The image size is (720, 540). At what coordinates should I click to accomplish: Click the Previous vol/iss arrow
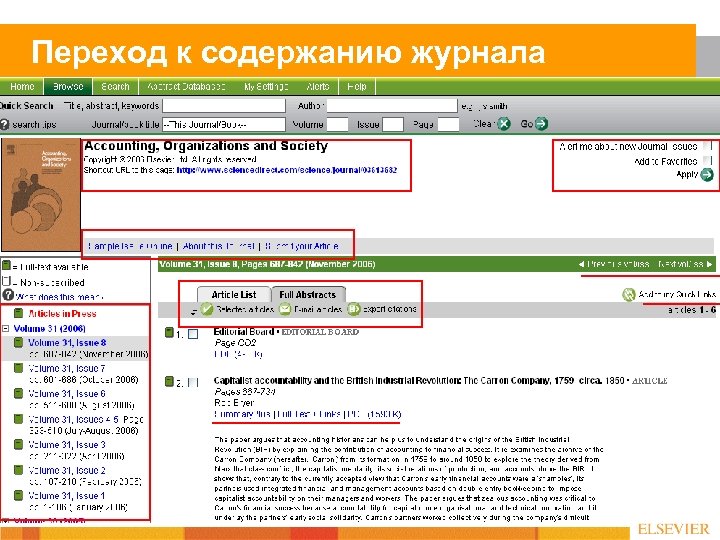(x=581, y=264)
